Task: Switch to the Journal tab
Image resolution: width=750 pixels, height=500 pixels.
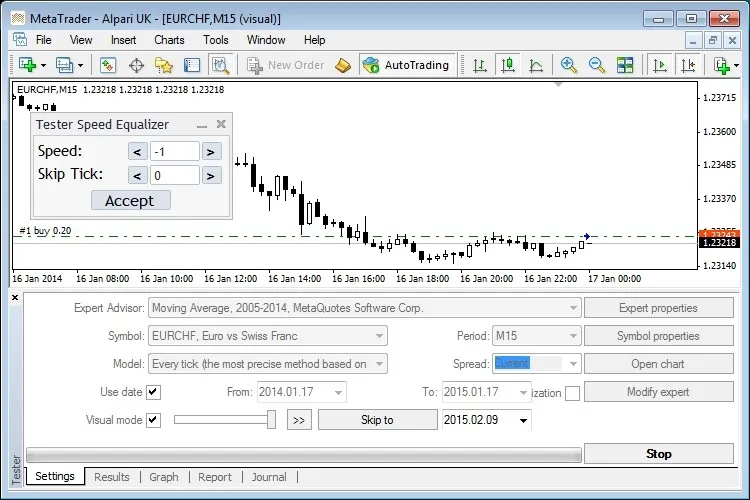Action: [x=269, y=477]
